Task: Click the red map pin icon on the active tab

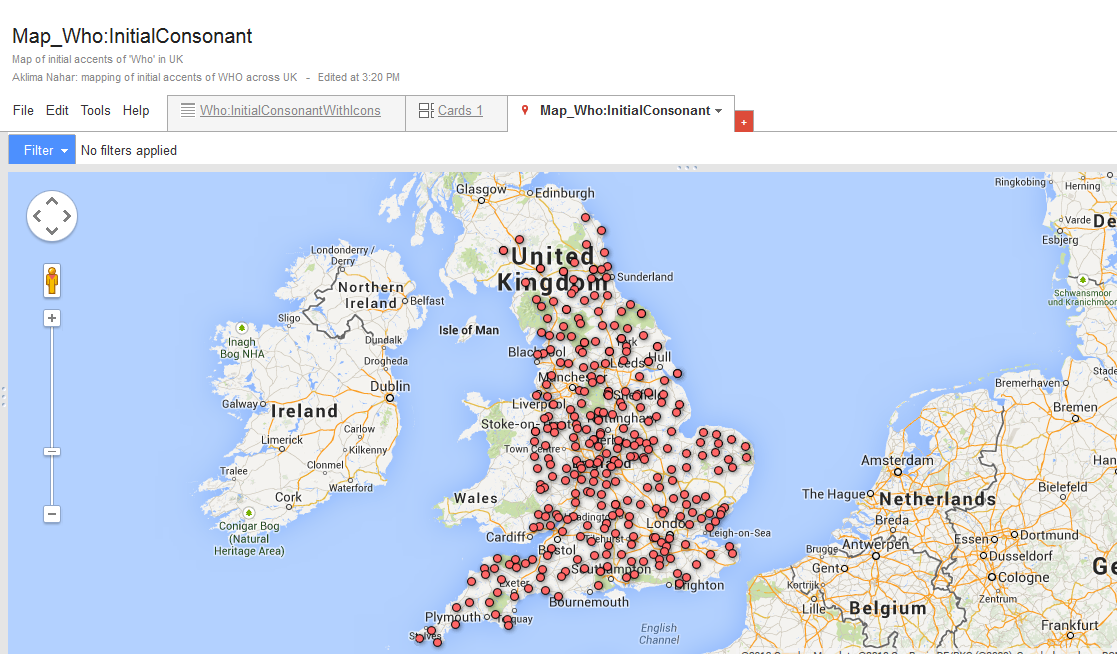Action: (525, 110)
